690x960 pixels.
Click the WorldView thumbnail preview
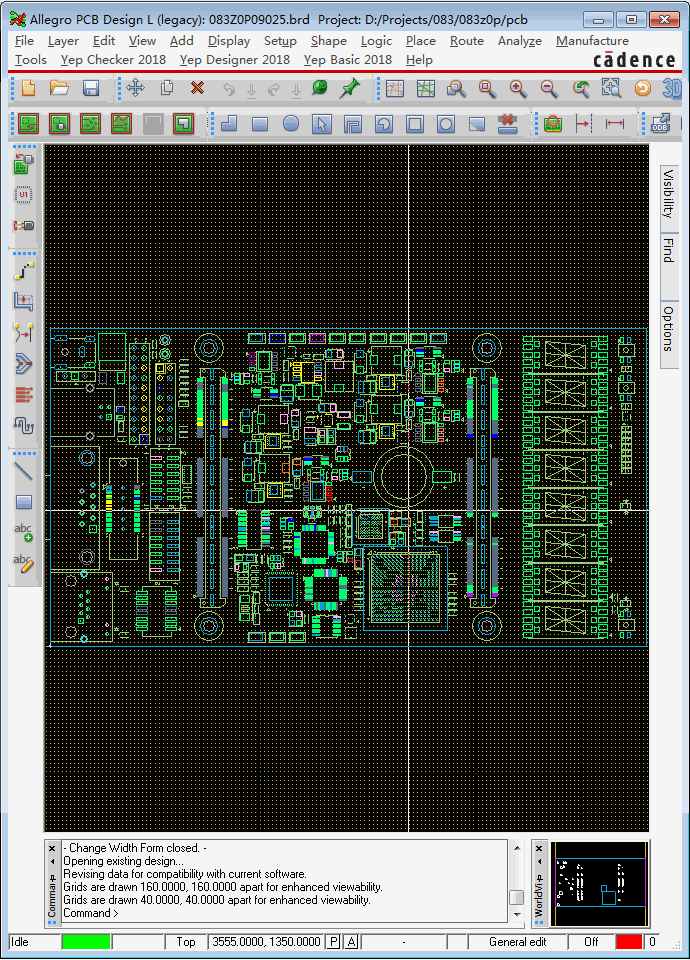(600, 884)
